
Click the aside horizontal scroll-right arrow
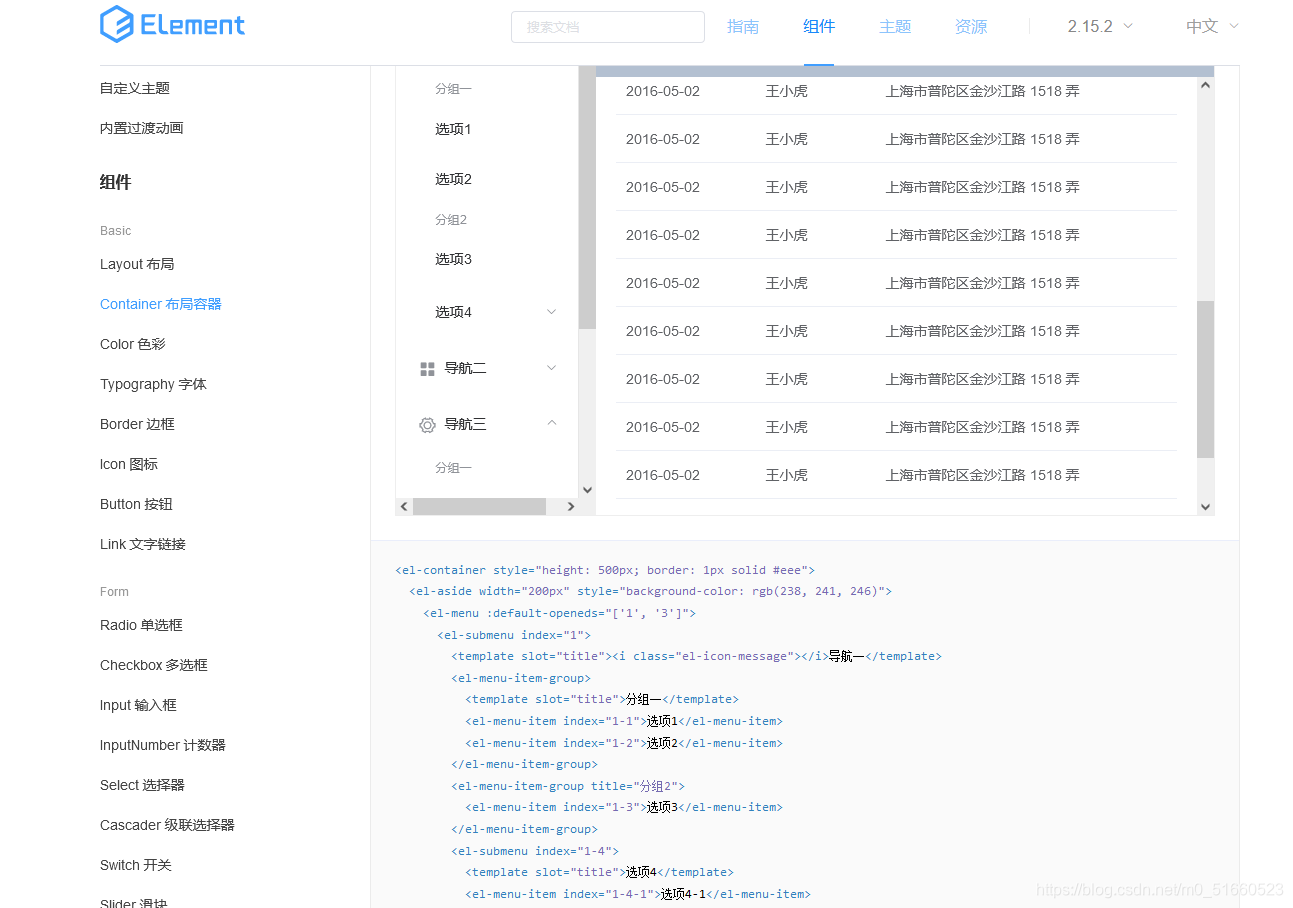tap(571, 507)
